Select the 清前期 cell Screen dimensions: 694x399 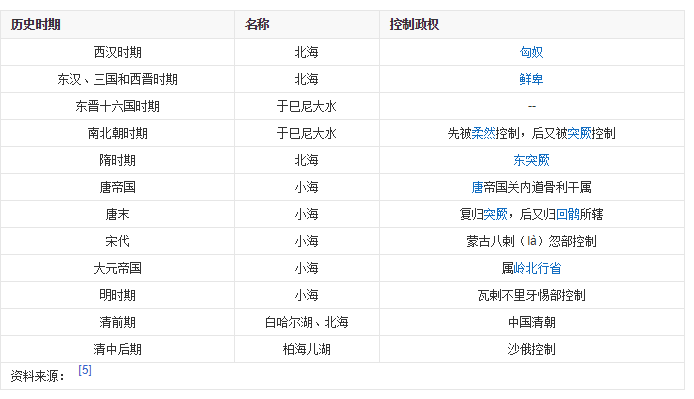[117, 322]
